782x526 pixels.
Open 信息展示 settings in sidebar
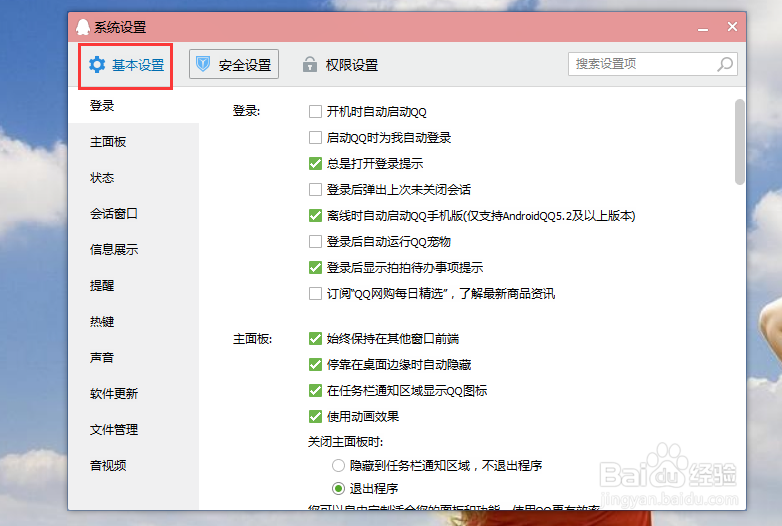133,250
